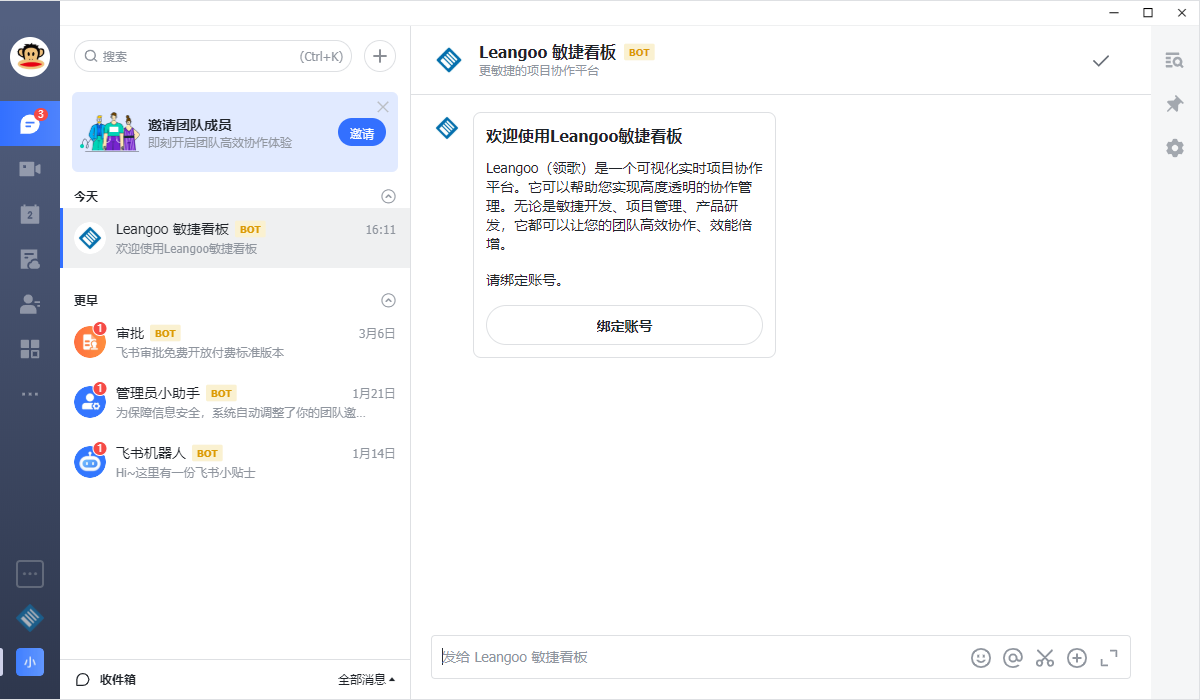Open the emoji picker

tap(981, 658)
